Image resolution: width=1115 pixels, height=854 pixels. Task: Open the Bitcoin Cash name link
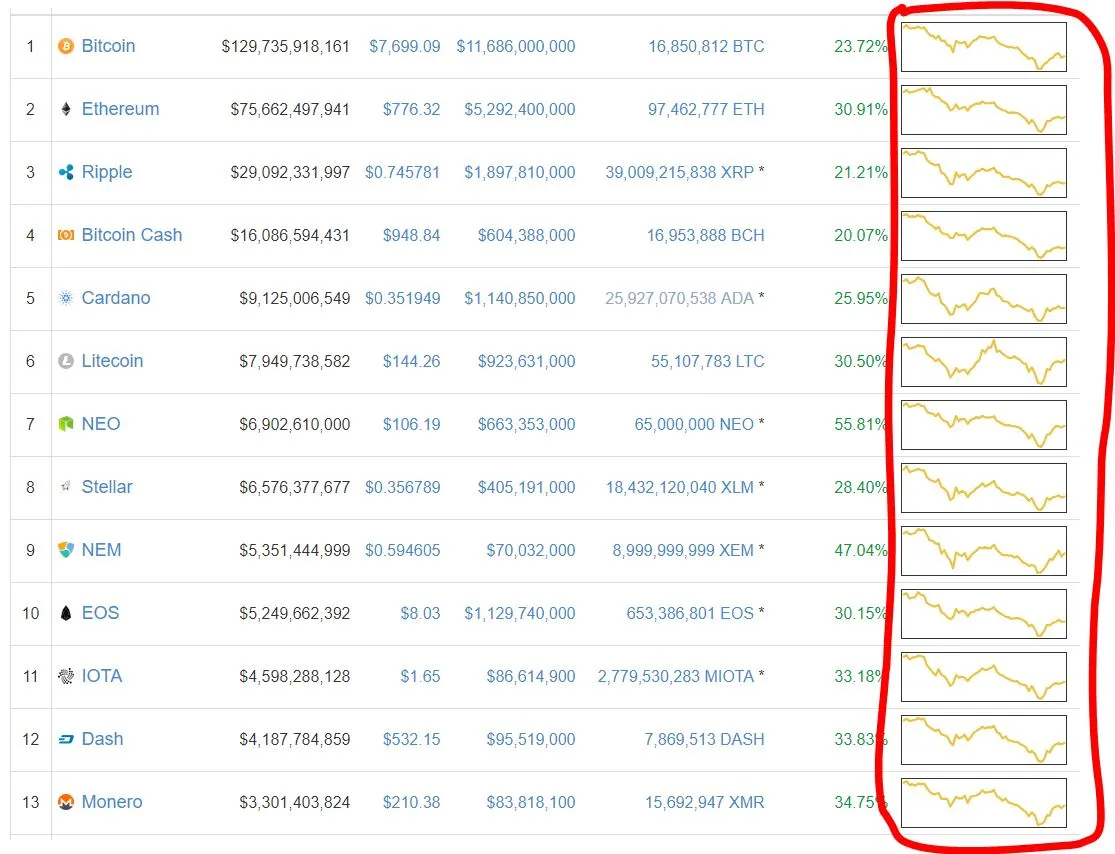[132, 235]
